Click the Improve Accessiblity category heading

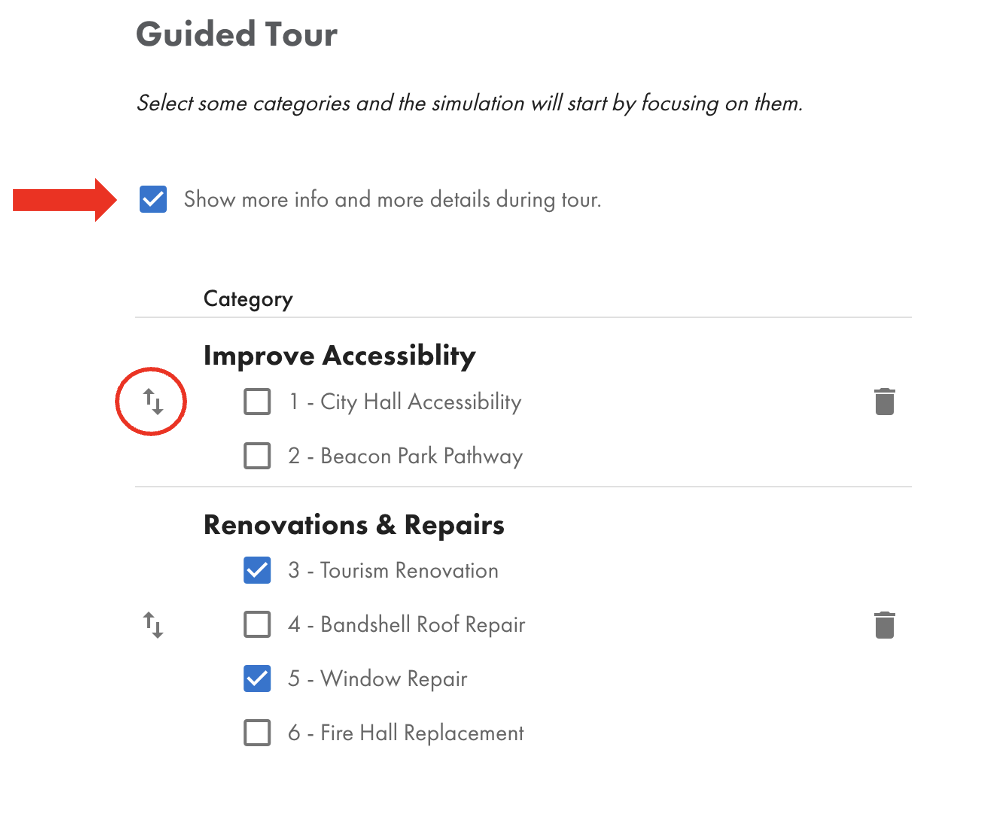[x=340, y=356]
